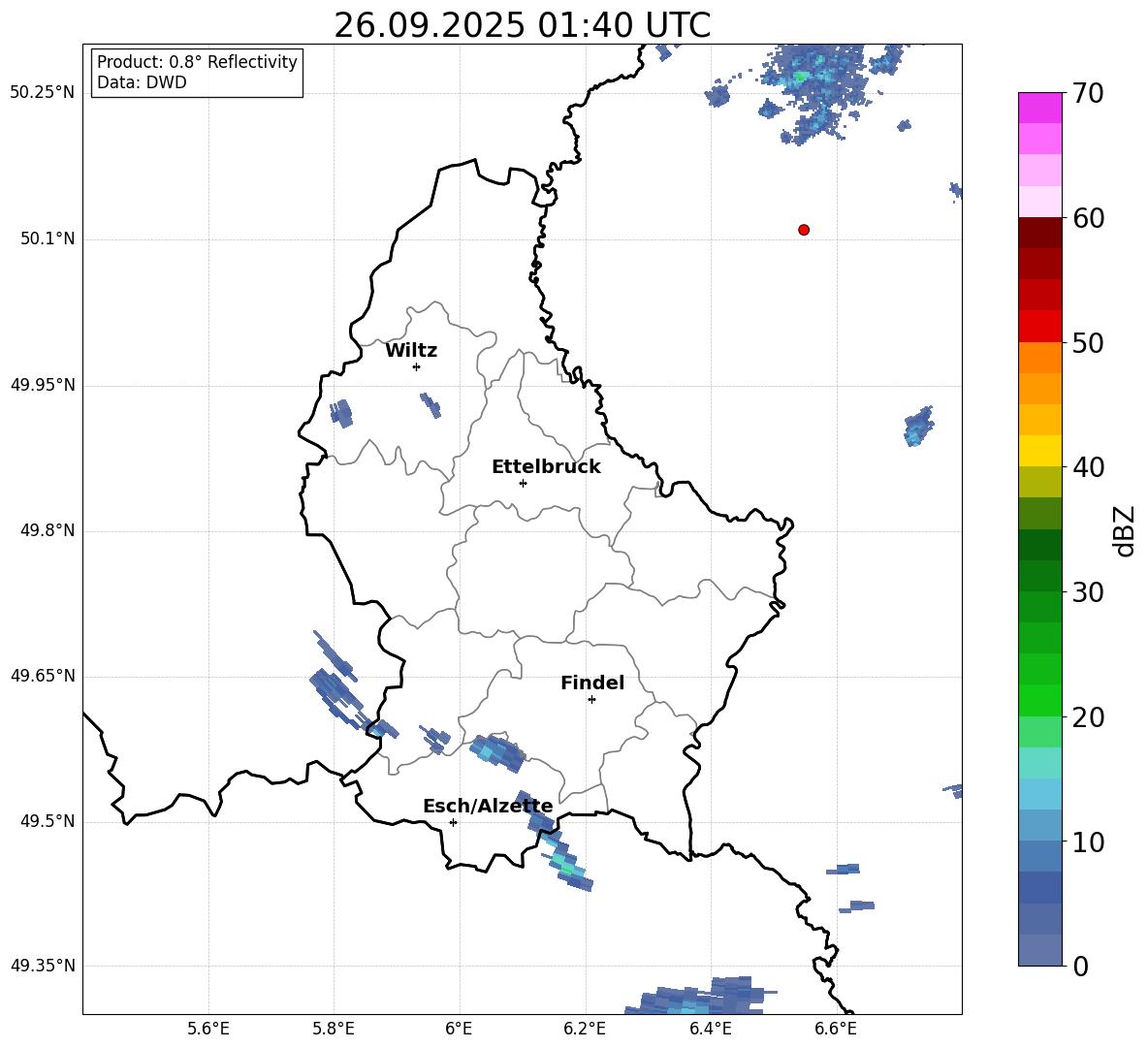The image size is (1148, 1048).
Task: Click the 6.2°E longitude label
Action: 585,1029
